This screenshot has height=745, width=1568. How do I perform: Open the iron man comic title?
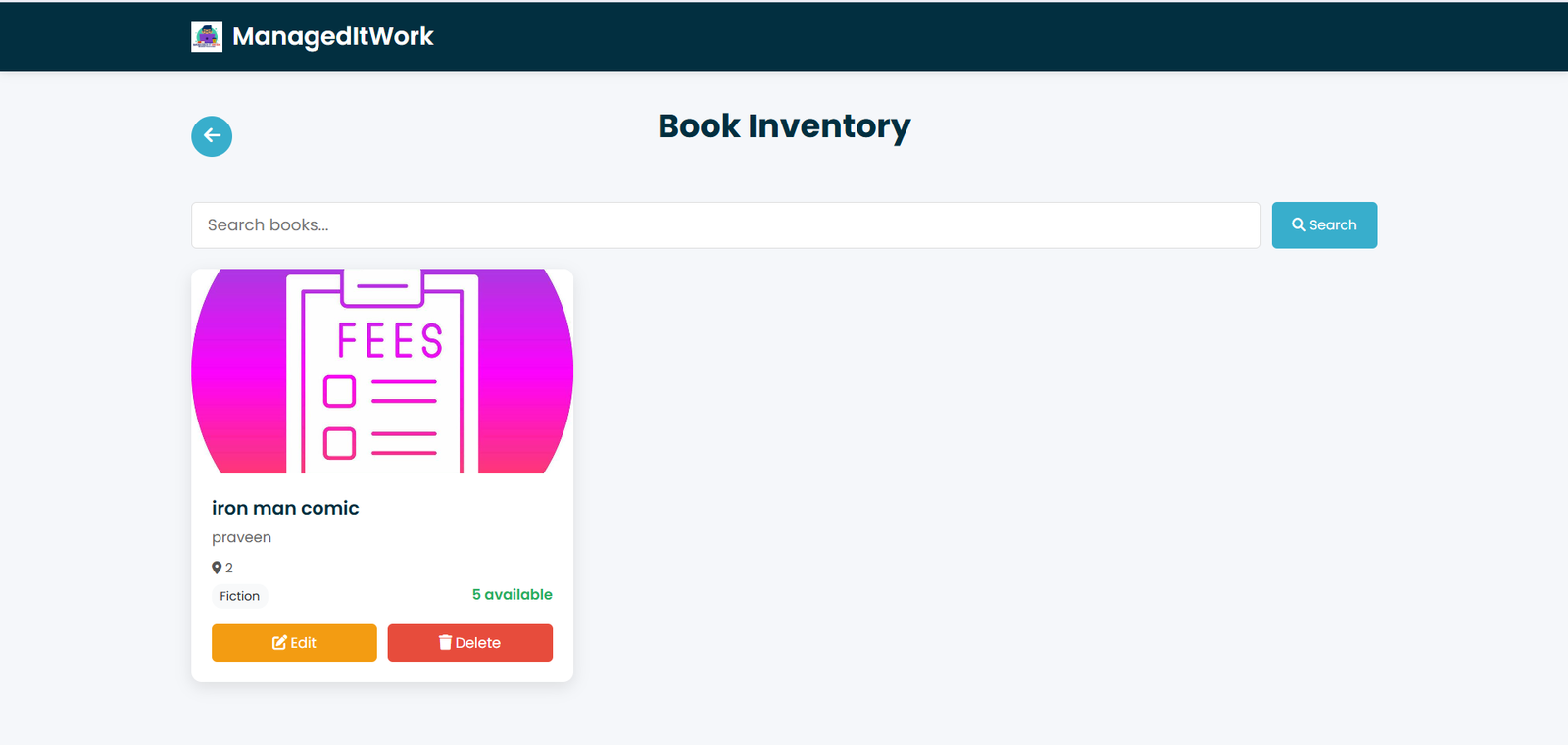285,508
